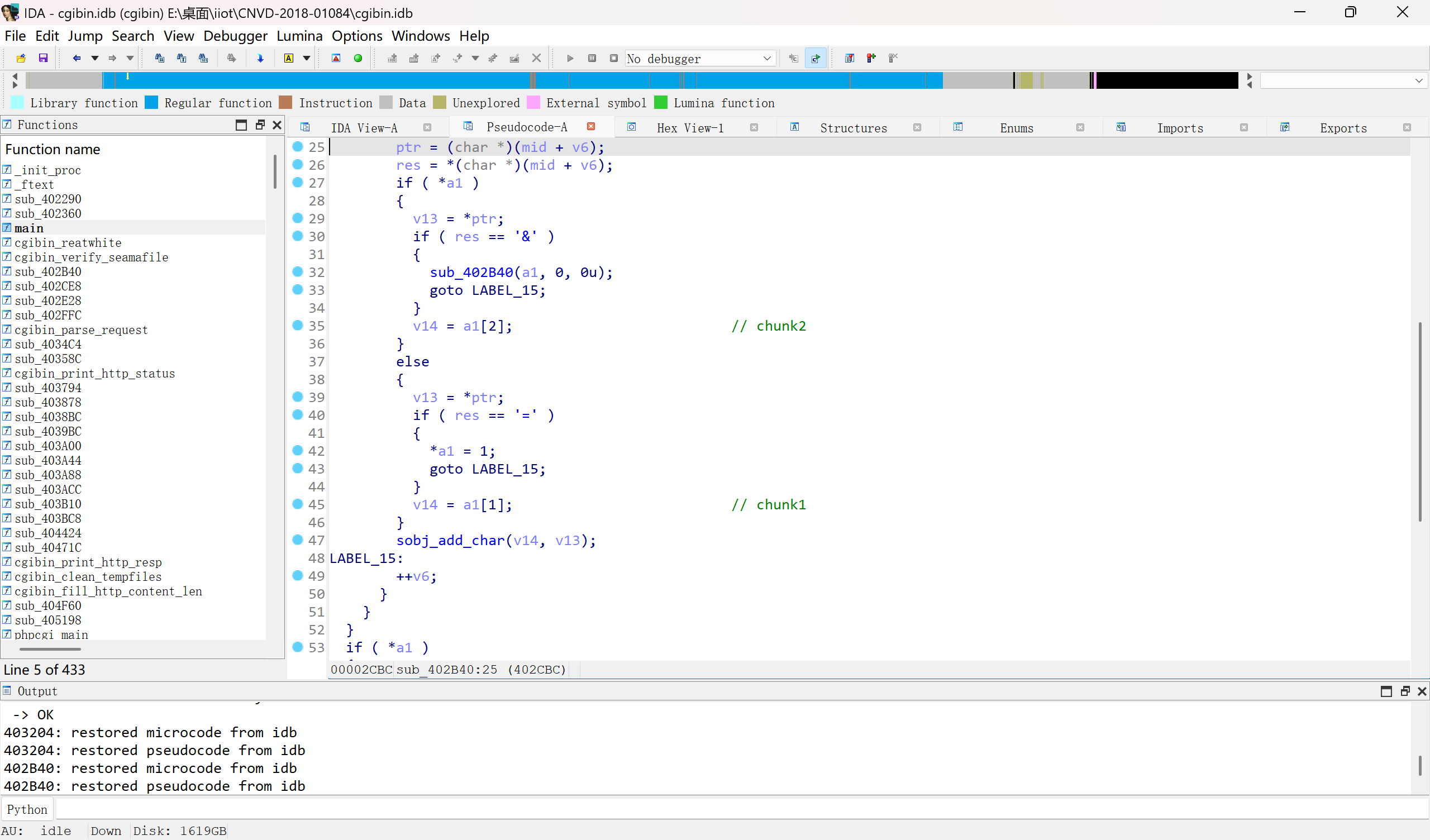Screen dimensions: 1430x840
Task: Save the database with the floppy icon
Action: (43, 58)
